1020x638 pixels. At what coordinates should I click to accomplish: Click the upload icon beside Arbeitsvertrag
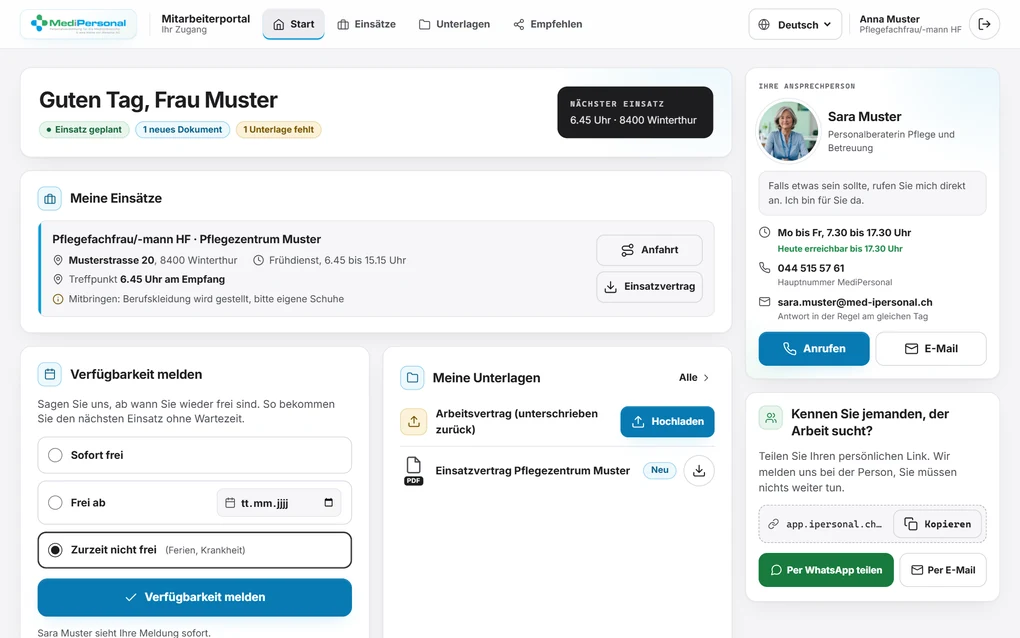point(414,421)
